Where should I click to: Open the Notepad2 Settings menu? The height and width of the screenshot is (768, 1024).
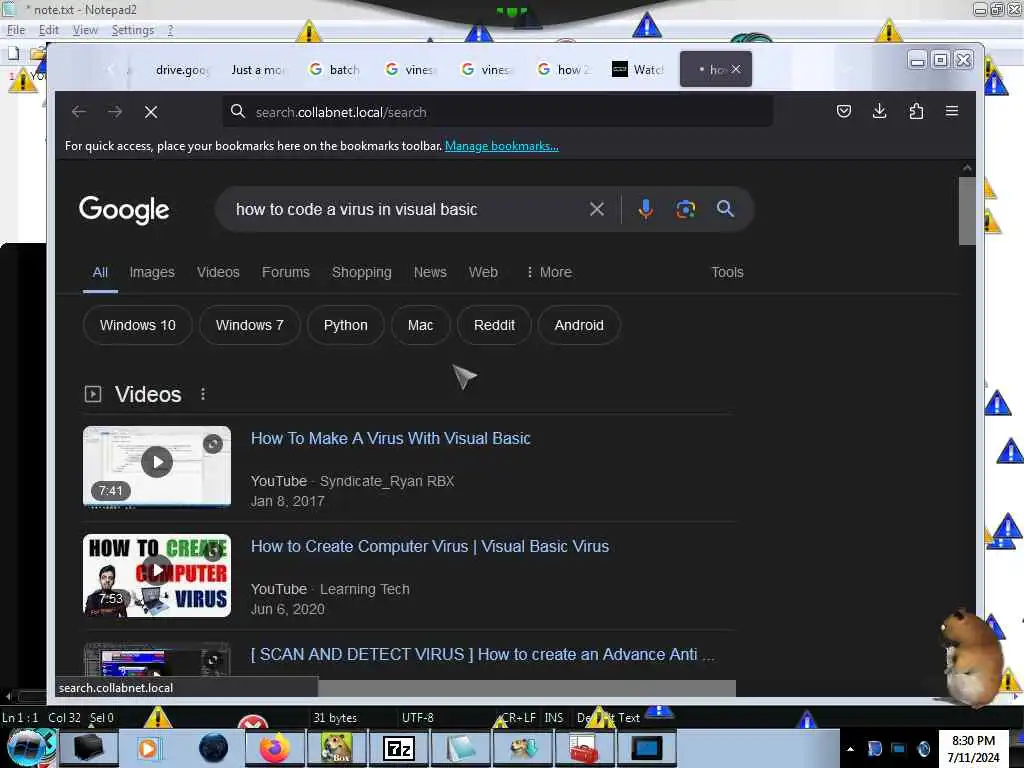tap(133, 30)
